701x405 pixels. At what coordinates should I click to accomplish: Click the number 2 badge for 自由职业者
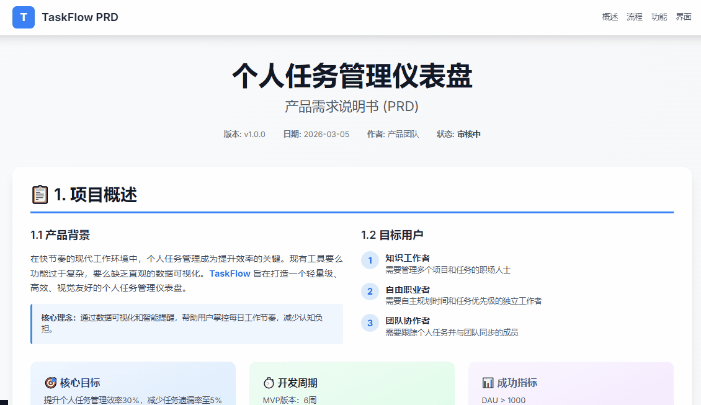pyautogui.click(x=370, y=291)
